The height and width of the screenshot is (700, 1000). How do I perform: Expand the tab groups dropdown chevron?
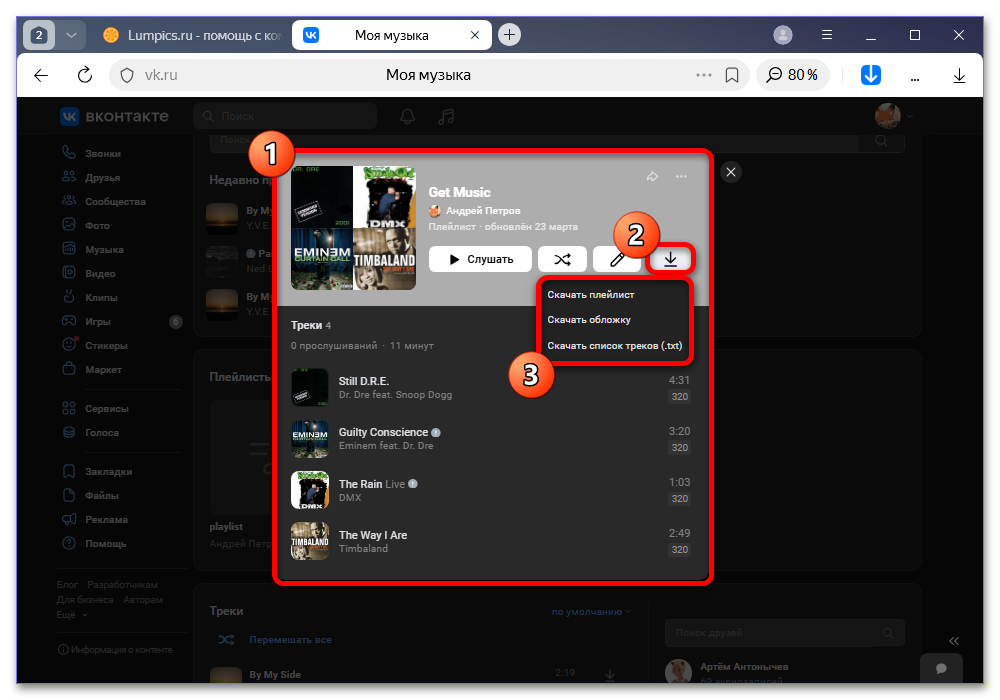(71, 35)
